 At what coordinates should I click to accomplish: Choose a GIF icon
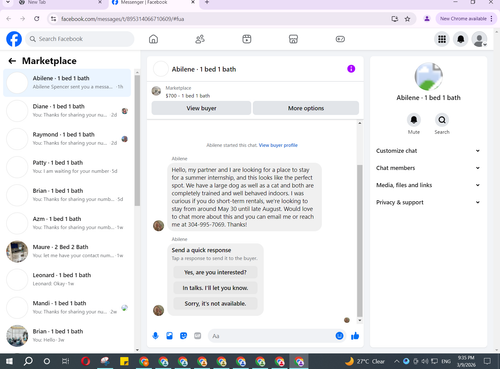198,336
